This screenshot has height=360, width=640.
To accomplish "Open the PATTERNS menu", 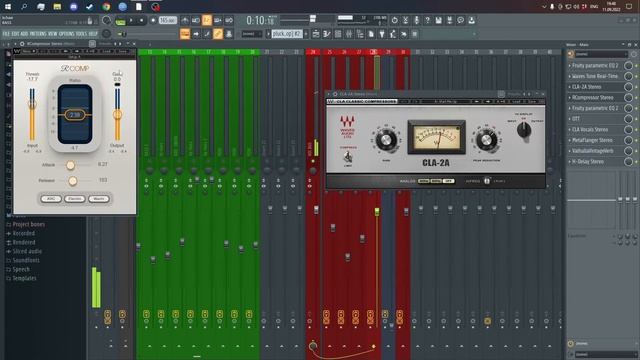I will (38, 34).
